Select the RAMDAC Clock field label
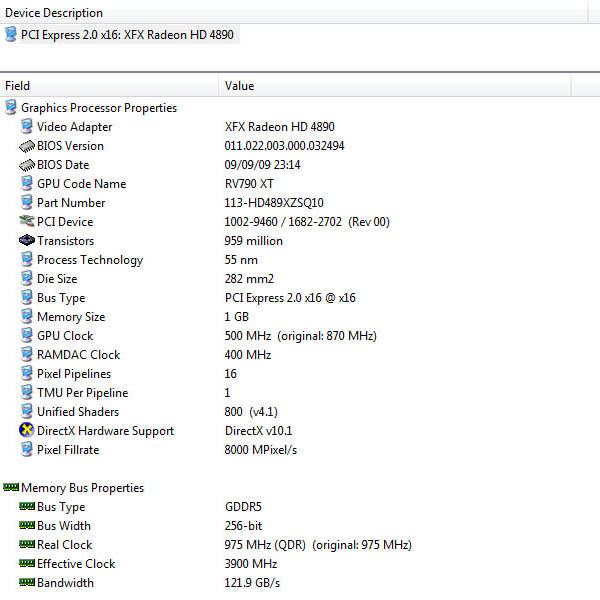Viewport: 600px width, 600px height. [78, 355]
